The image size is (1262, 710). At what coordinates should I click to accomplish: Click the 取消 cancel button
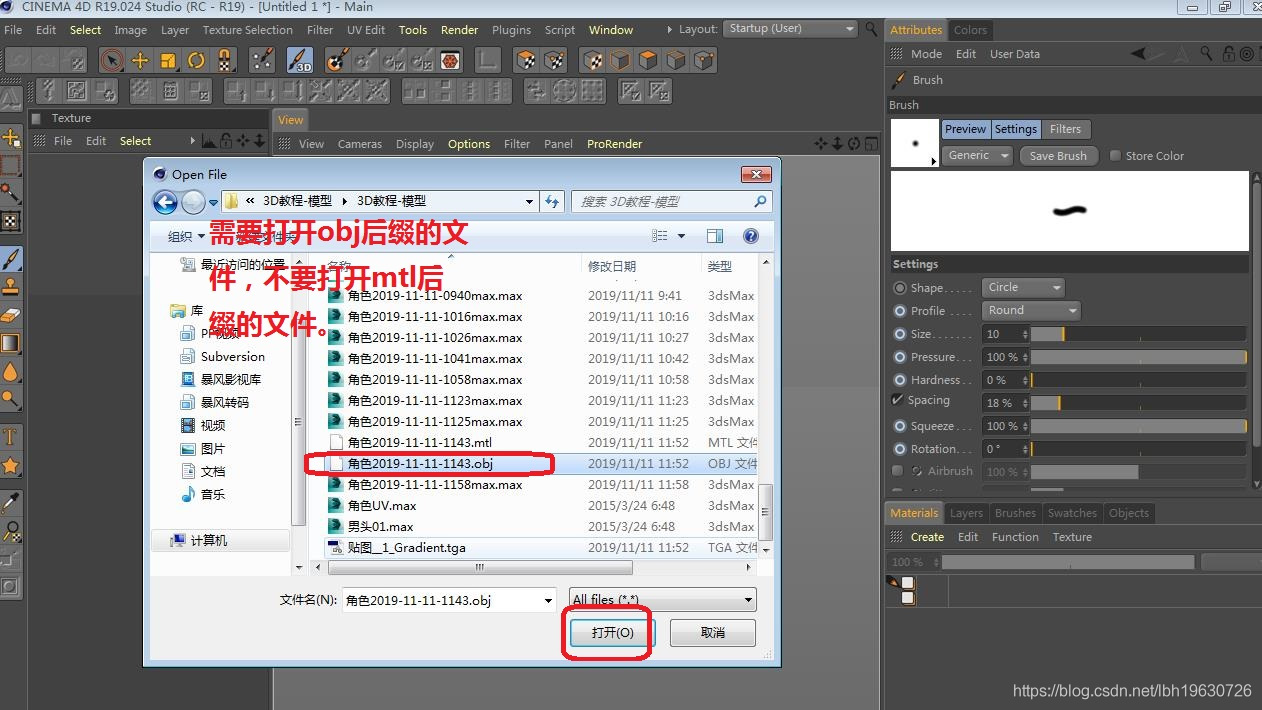[x=712, y=633]
